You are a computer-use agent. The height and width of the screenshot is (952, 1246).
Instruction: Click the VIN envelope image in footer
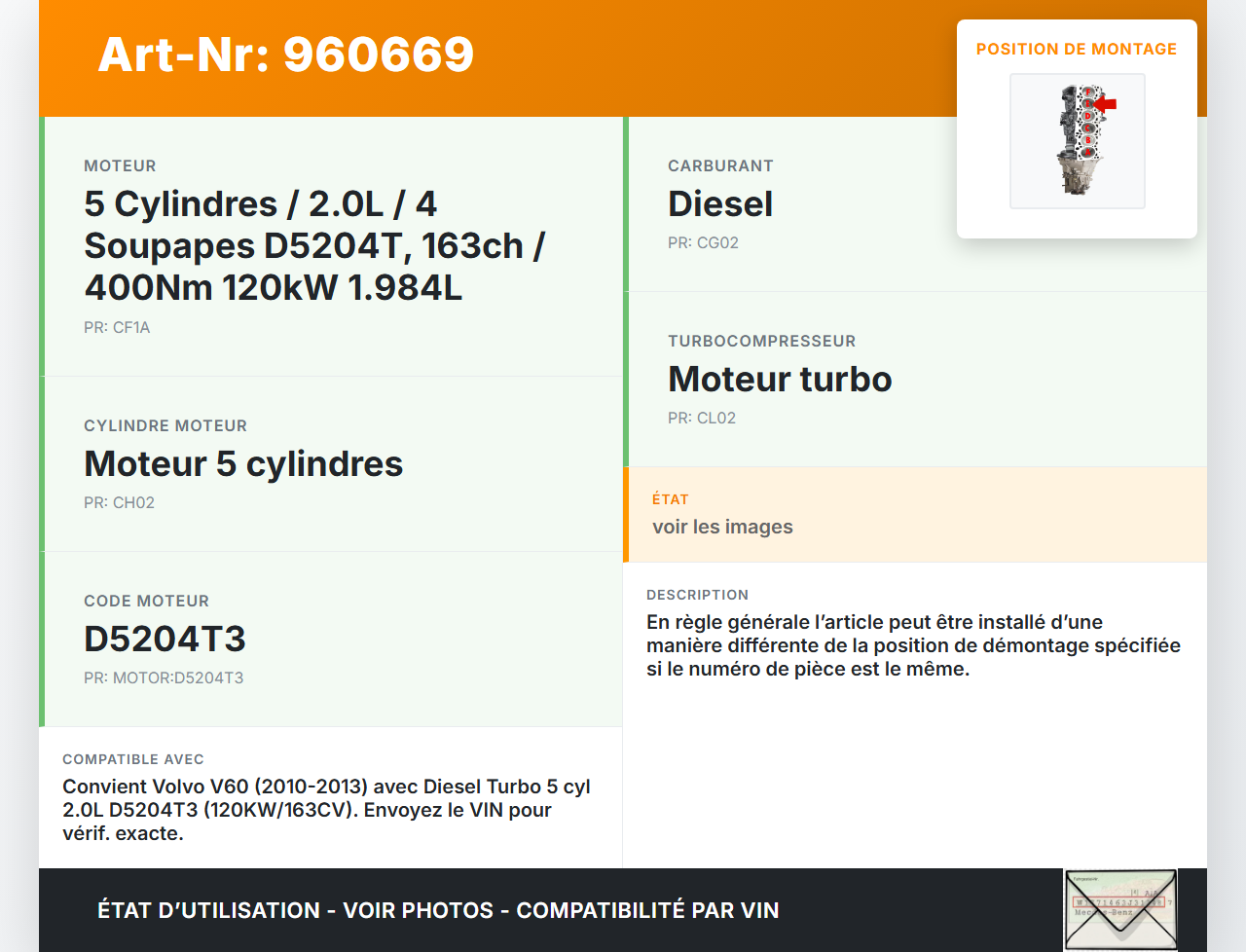point(1120,909)
